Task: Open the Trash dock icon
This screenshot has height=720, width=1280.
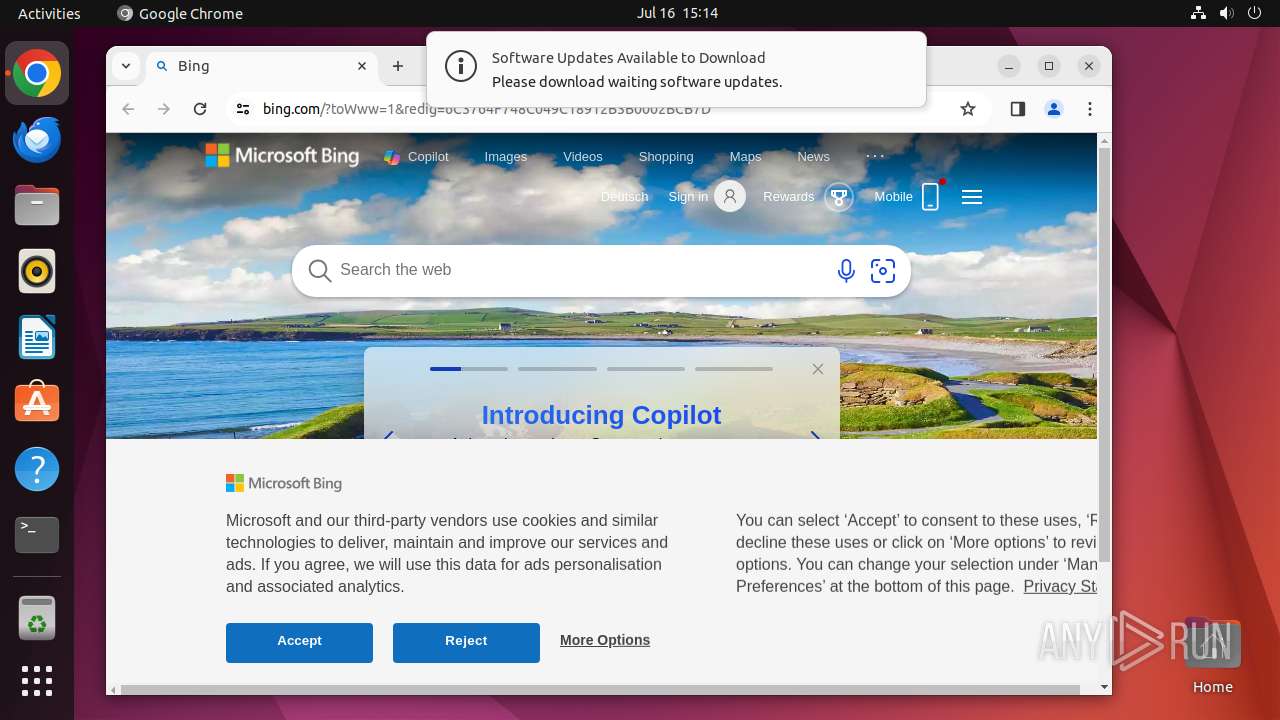Action: point(37,618)
